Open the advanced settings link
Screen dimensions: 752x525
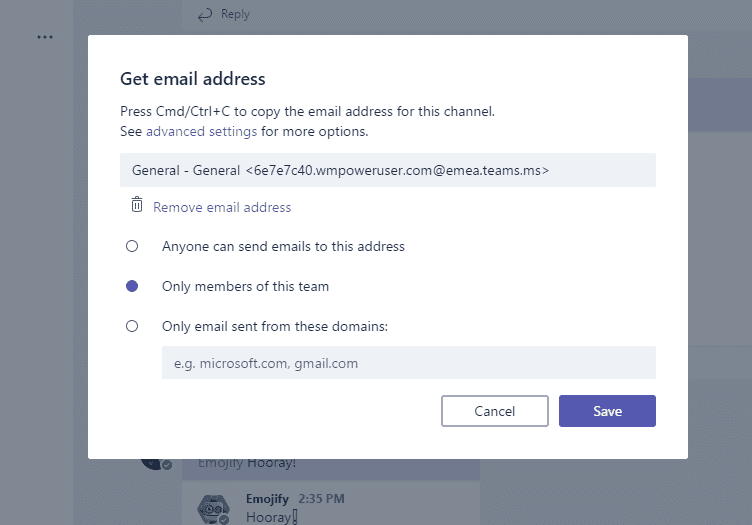(x=201, y=131)
